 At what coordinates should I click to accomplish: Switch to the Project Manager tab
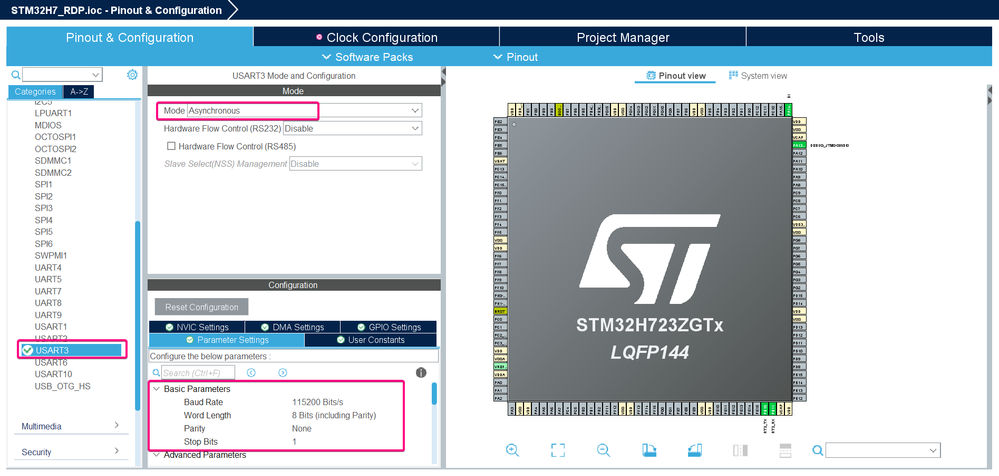click(622, 38)
